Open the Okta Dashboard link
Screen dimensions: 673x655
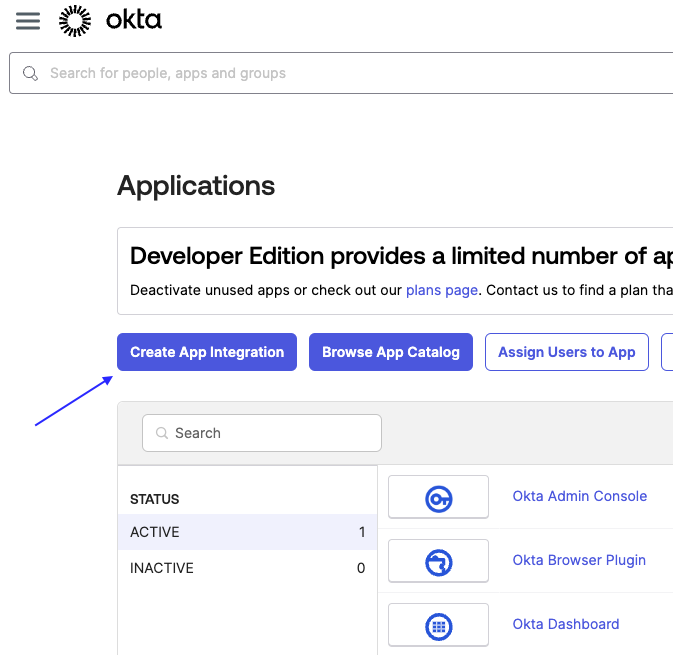[x=566, y=624]
